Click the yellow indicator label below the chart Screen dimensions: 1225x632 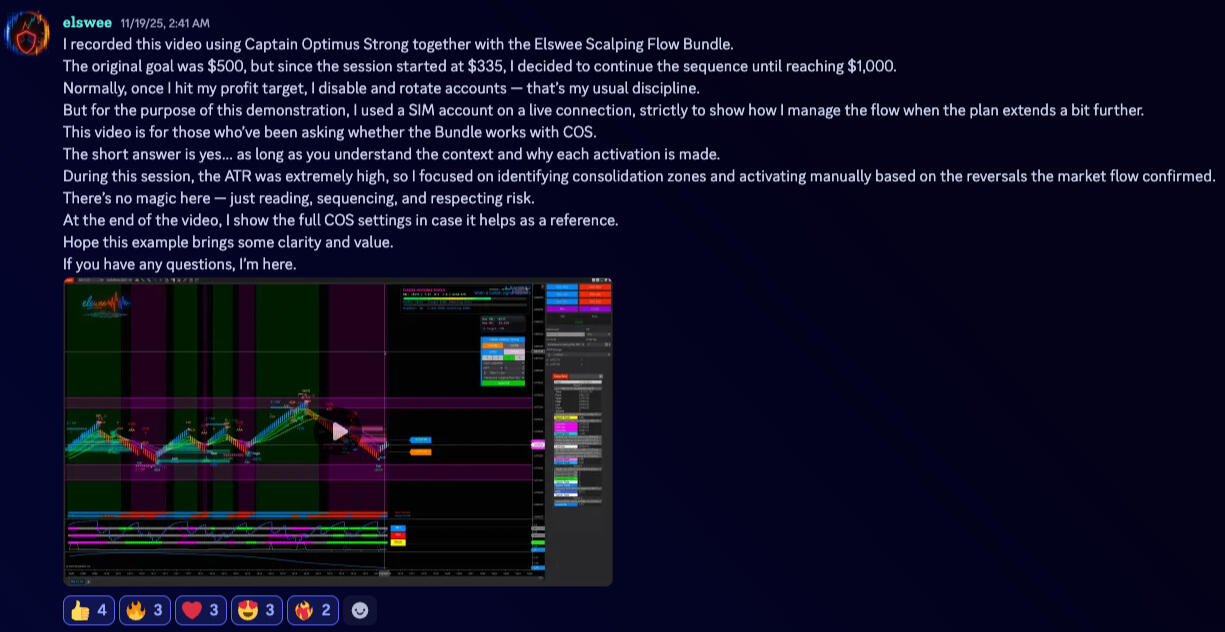398,542
